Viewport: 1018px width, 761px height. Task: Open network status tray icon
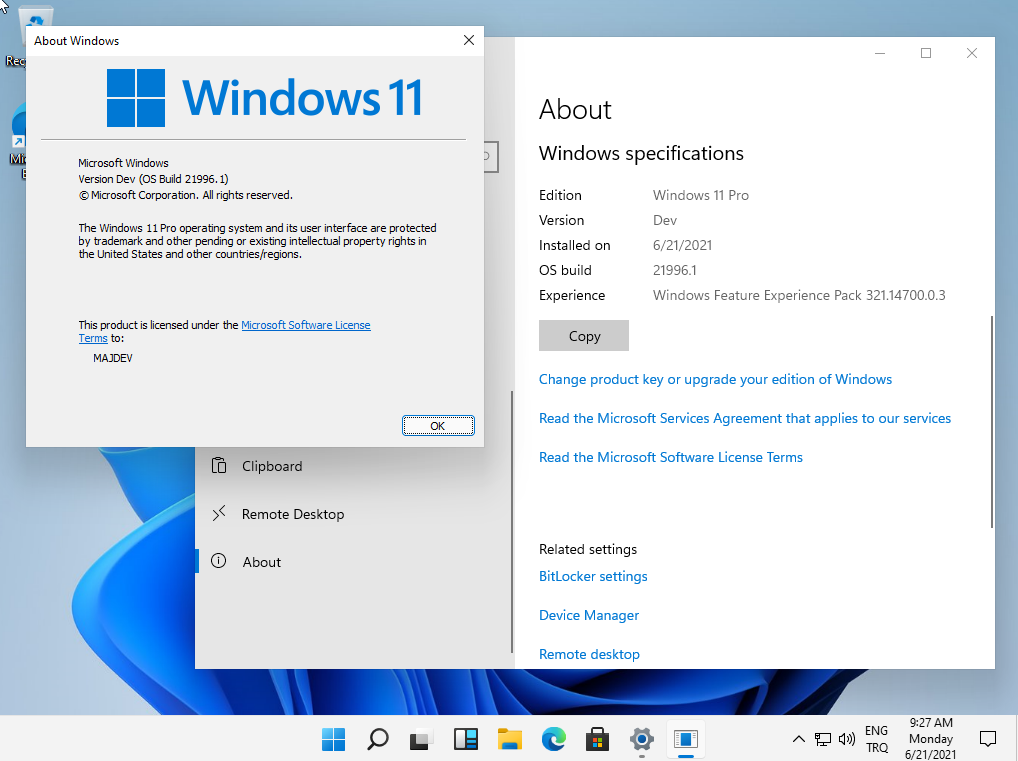coord(823,739)
